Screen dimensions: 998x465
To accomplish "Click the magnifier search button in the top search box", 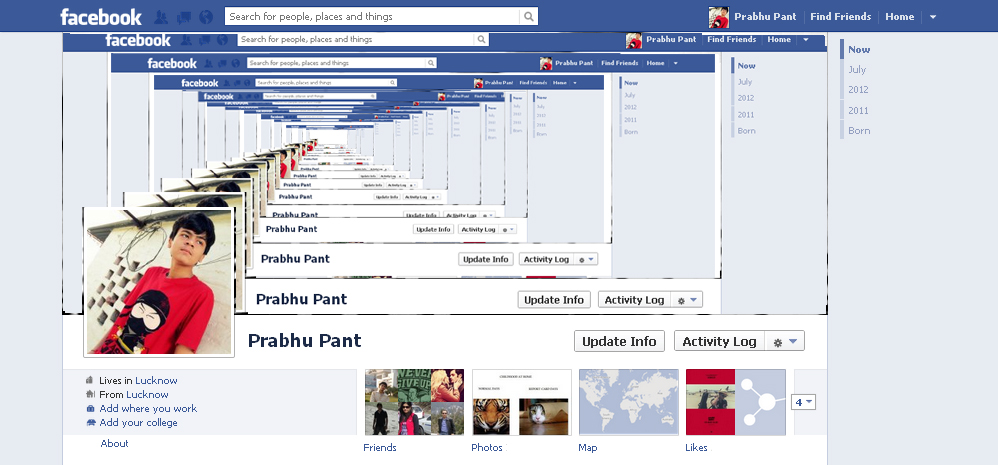I will 528,17.
